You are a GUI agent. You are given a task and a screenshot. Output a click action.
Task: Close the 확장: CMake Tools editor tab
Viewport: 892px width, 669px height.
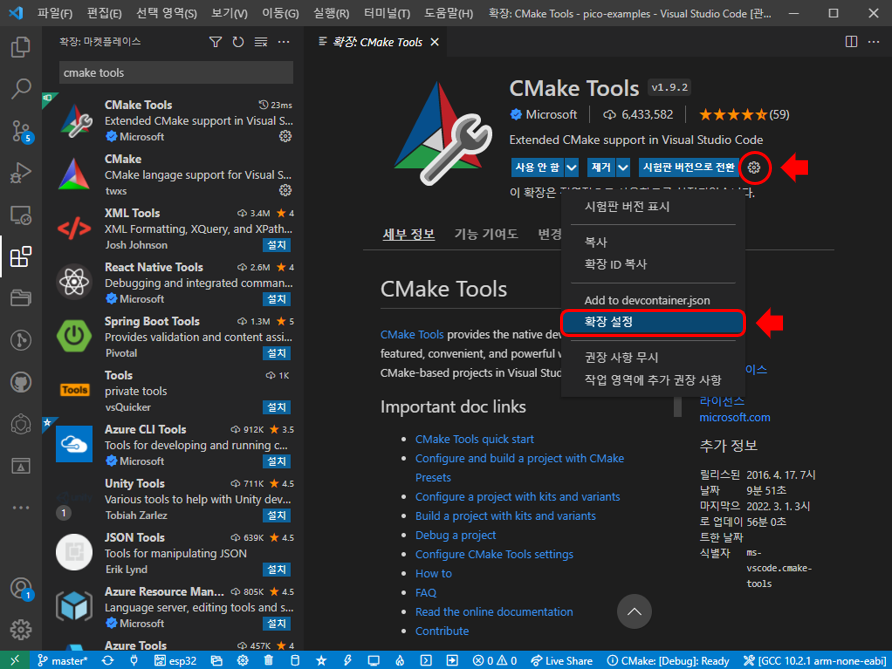click(435, 42)
